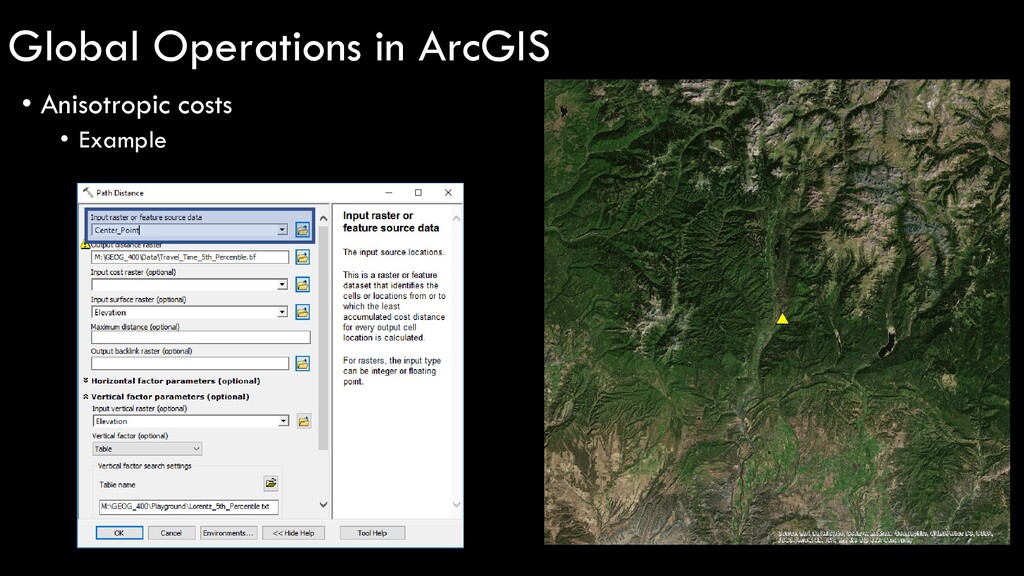Click the parameters pane scroll up arrow

click(x=323, y=218)
